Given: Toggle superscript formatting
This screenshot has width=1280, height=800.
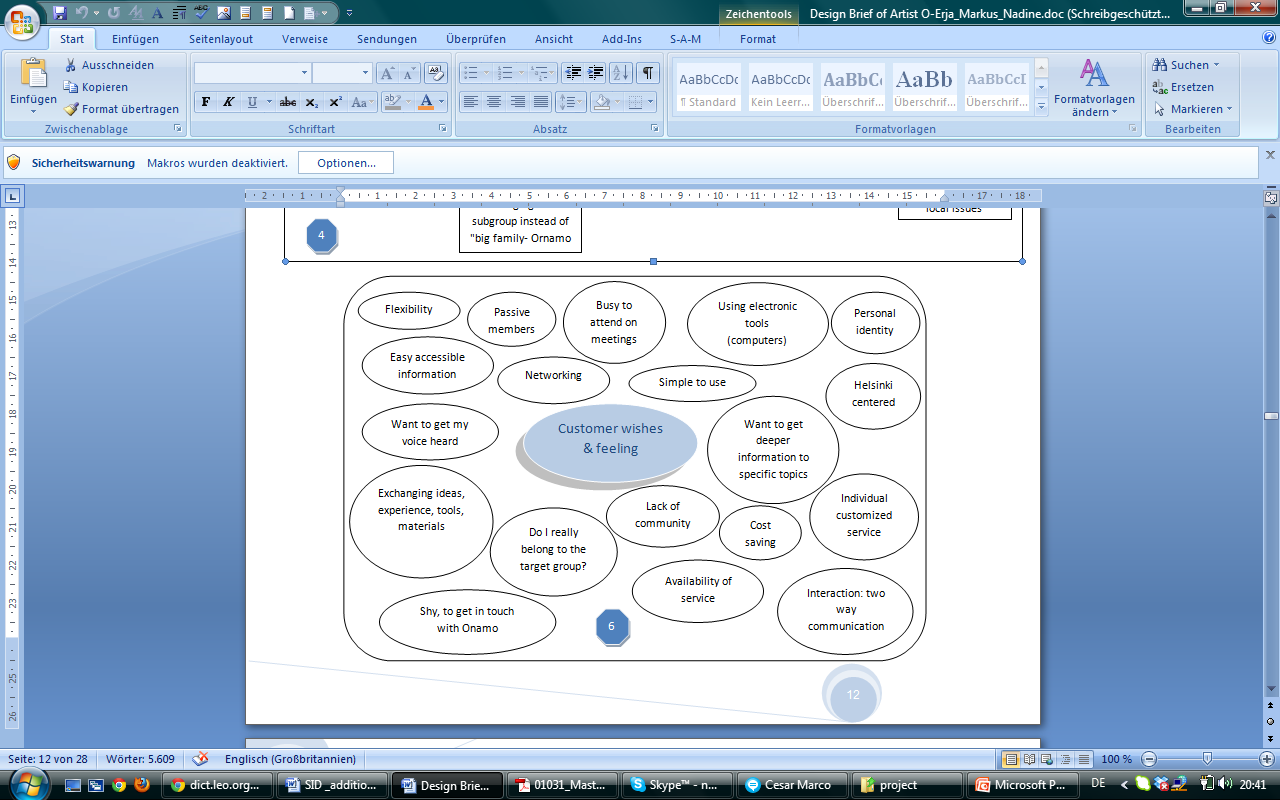Looking at the screenshot, I should tap(335, 102).
